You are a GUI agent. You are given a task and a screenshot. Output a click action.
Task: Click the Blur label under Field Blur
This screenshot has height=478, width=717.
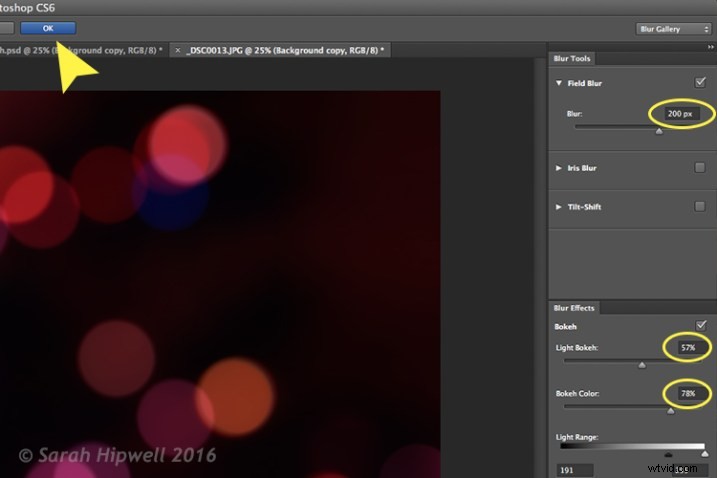(574, 113)
